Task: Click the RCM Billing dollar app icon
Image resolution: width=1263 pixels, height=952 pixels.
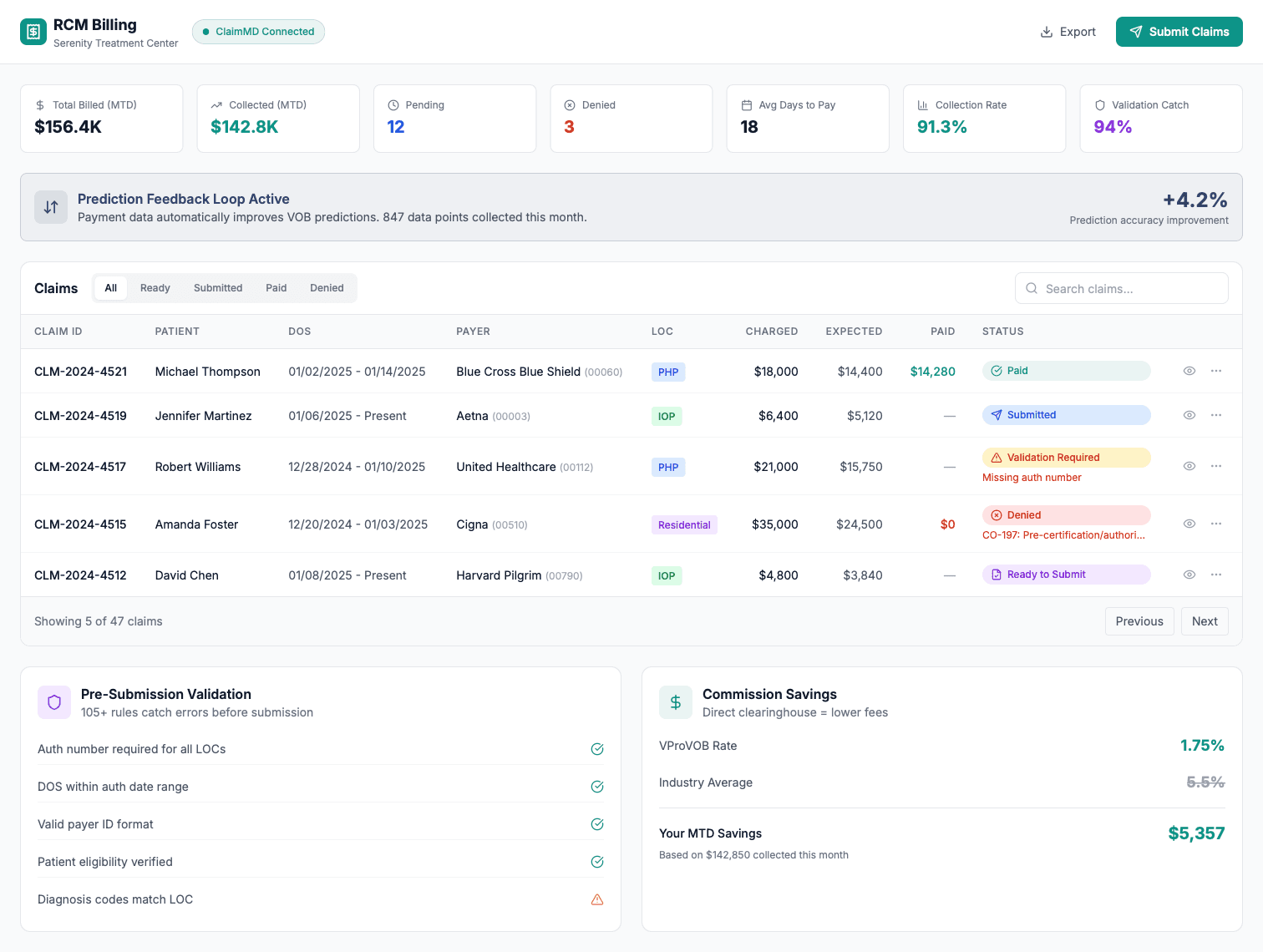Action: (x=33, y=32)
